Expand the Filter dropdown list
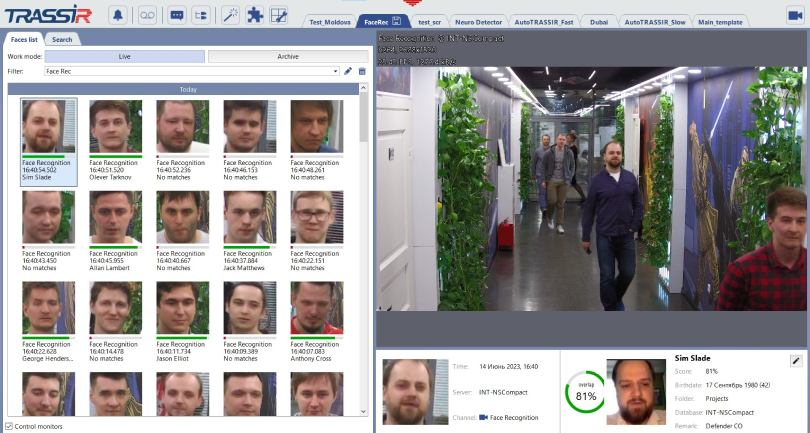 click(x=336, y=71)
